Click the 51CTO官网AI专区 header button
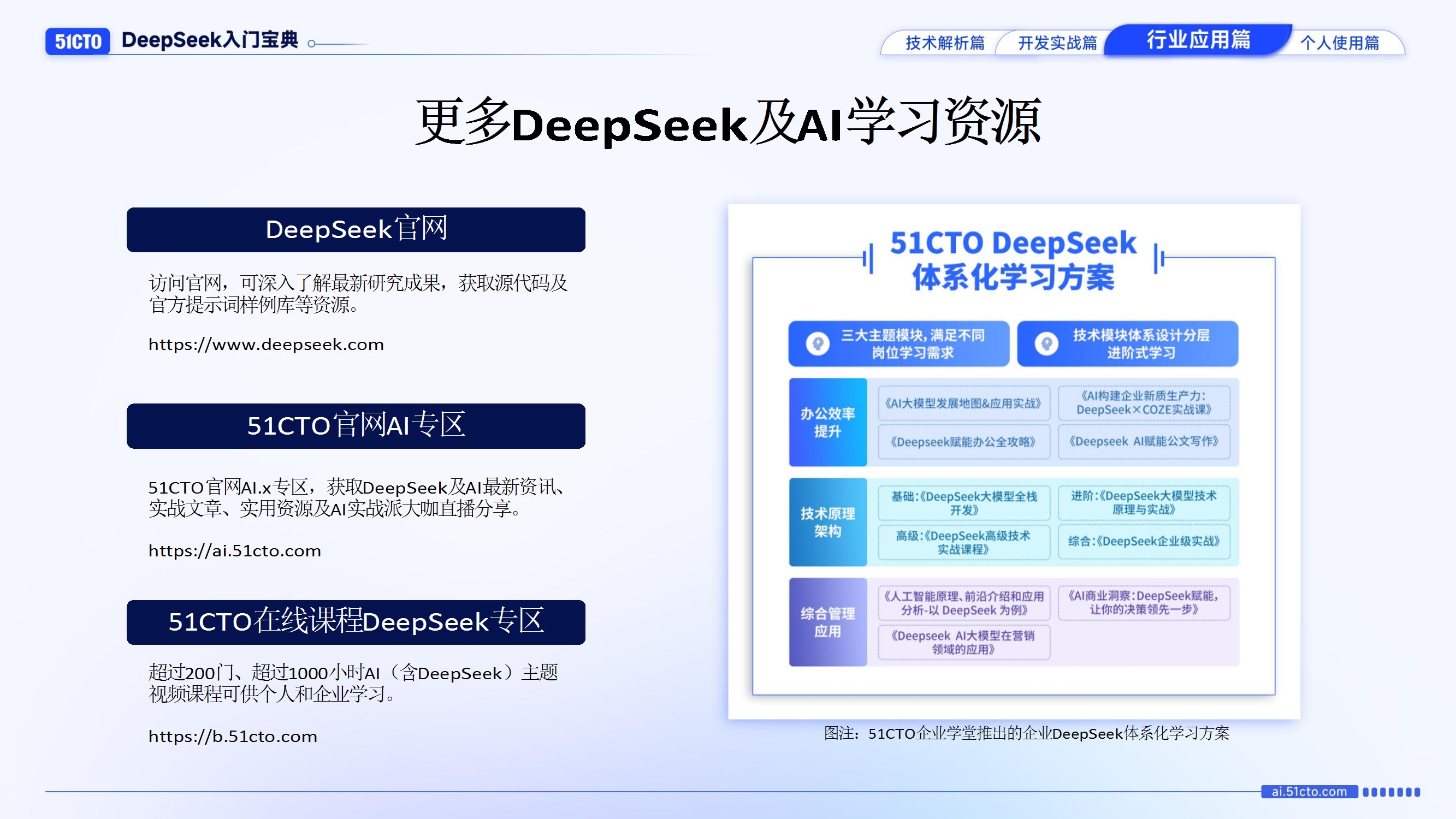 coord(356,426)
